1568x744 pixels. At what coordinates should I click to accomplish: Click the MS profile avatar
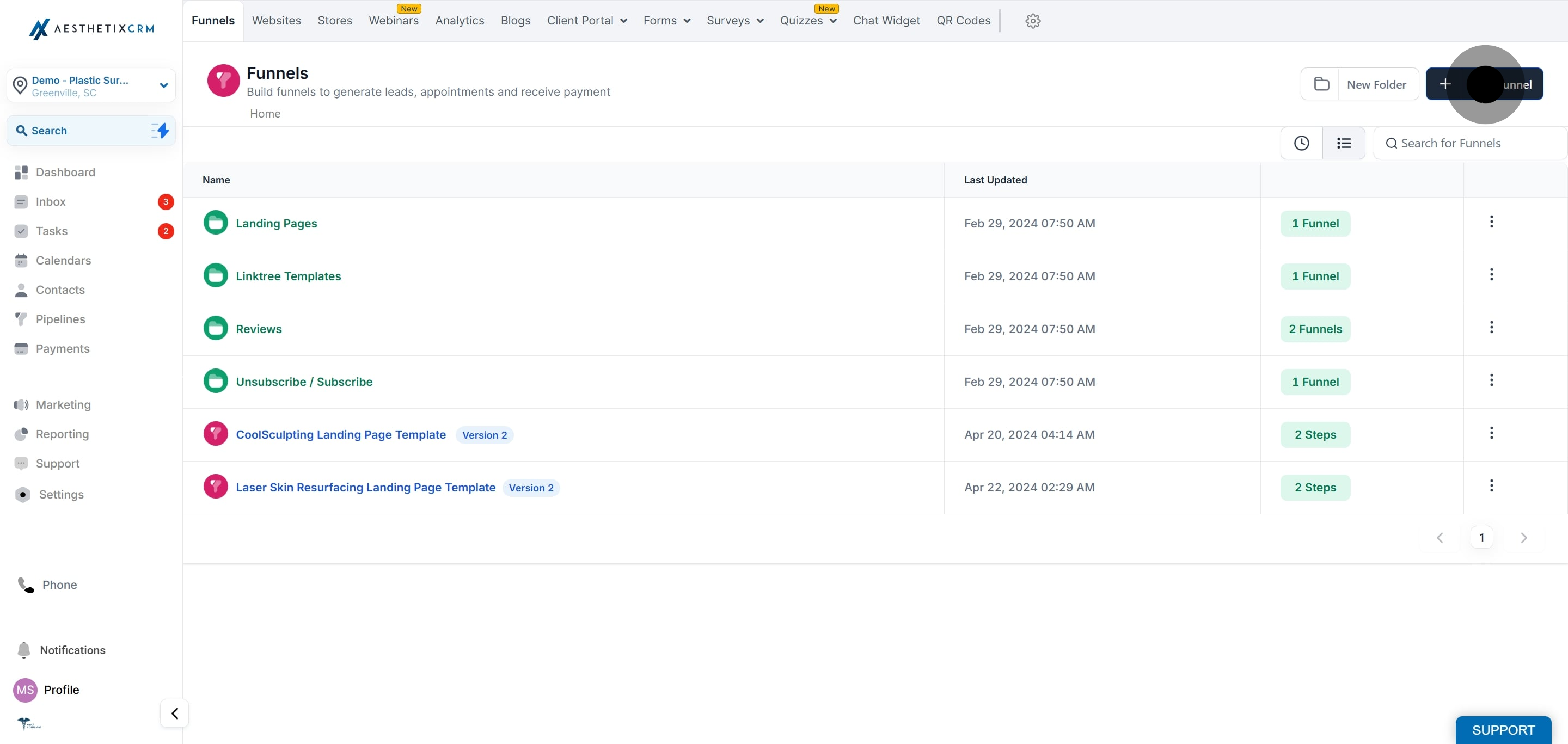[x=25, y=689]
